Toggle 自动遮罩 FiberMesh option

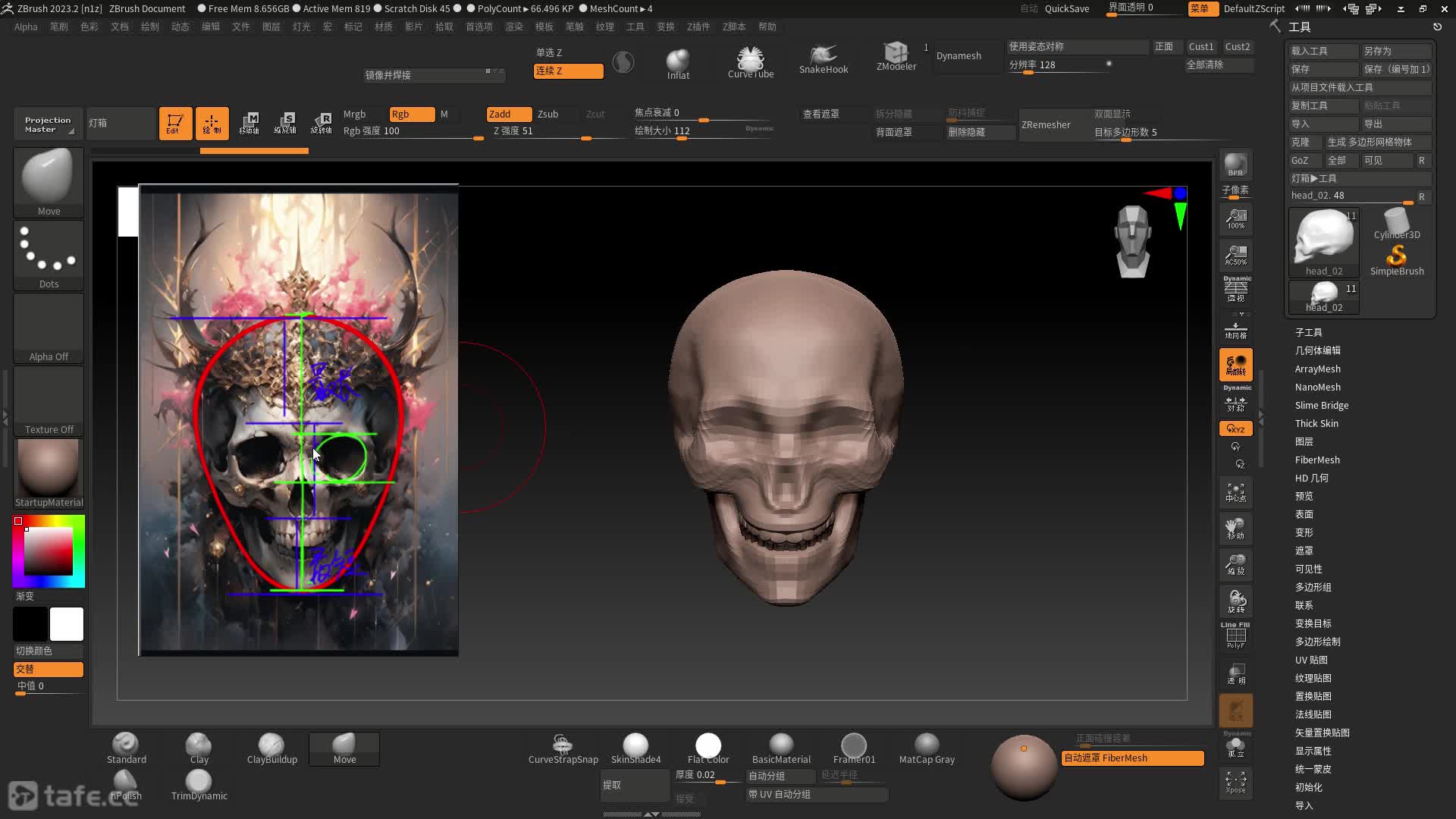tap(1133, 758)
